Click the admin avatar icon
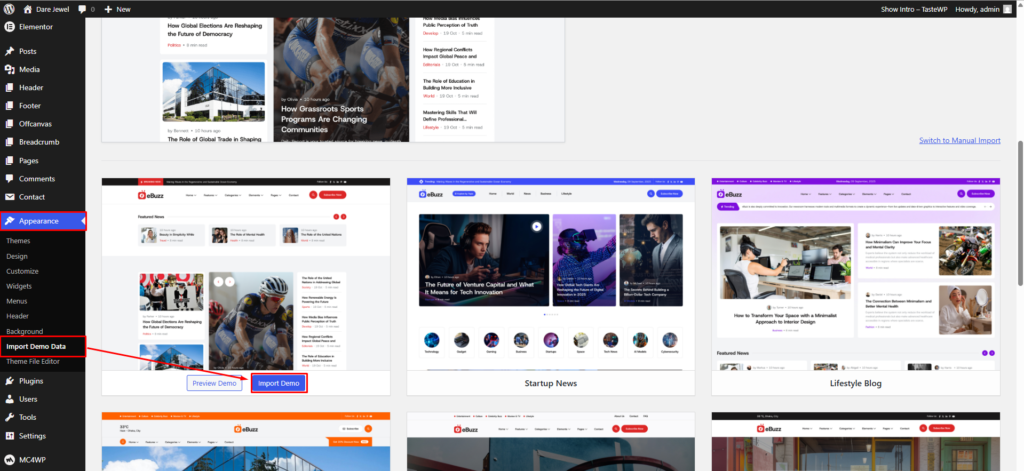This screenshot has height=471, width=1024. 1008,8
